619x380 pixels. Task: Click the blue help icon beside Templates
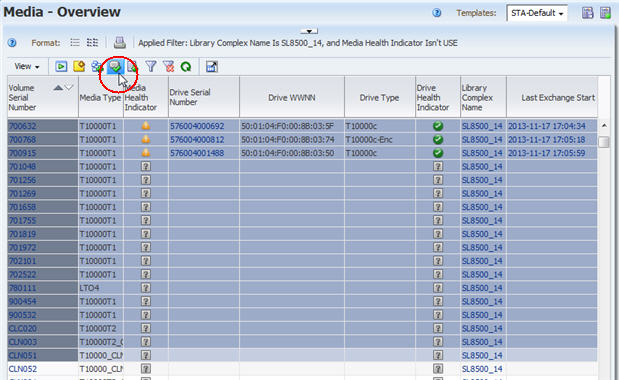[x=437, y=13]
